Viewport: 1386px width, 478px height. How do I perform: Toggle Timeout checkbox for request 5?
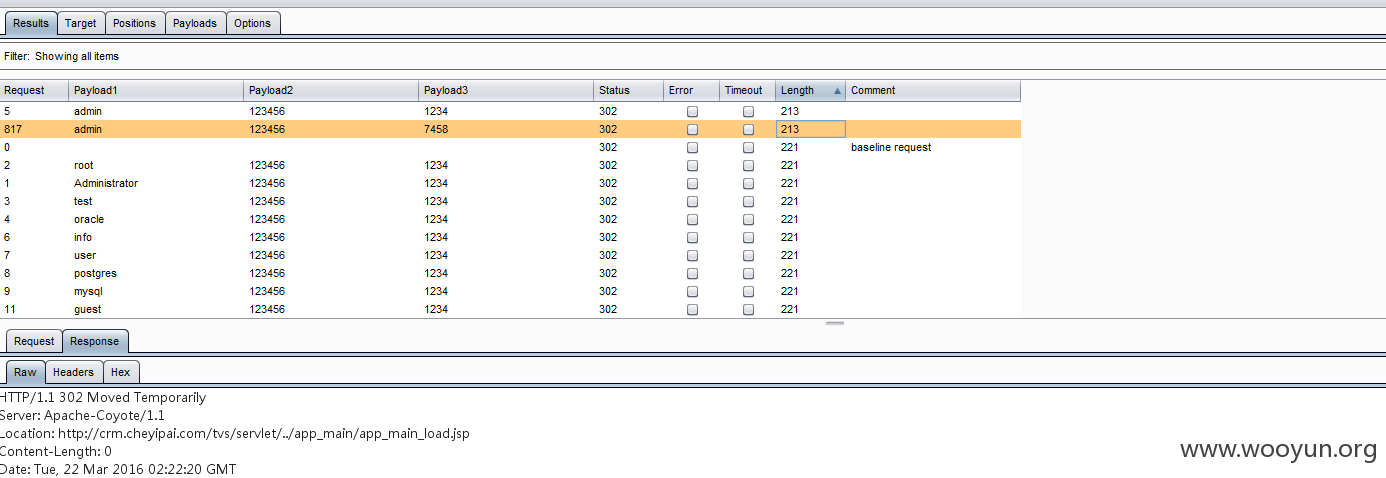tap(748, 112)
